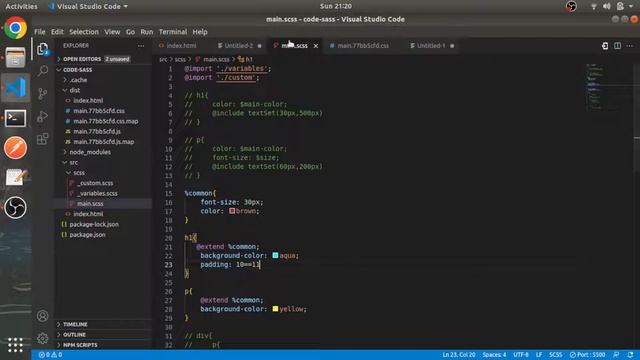Open the Explorer view in activity bar
This screenshot has width=640, height=360.
42,49
